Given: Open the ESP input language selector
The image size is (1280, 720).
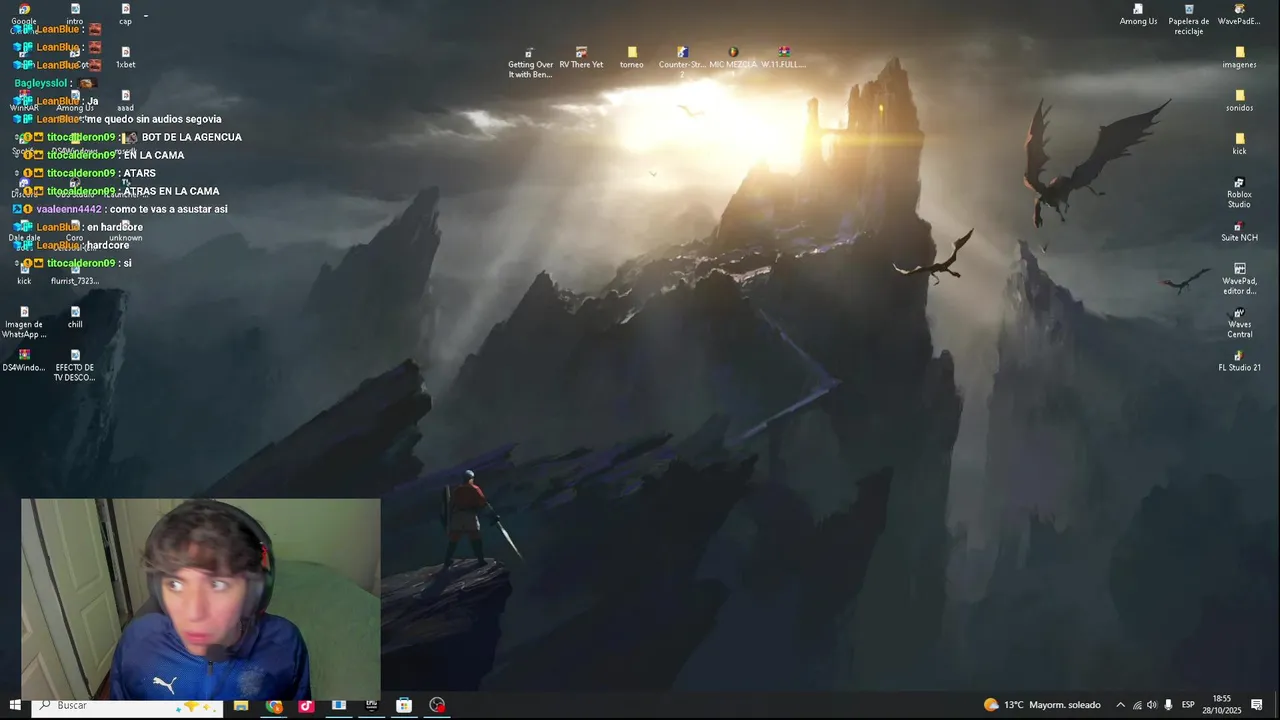Looking at the screenshot, I should click(x=1188, y=705).
